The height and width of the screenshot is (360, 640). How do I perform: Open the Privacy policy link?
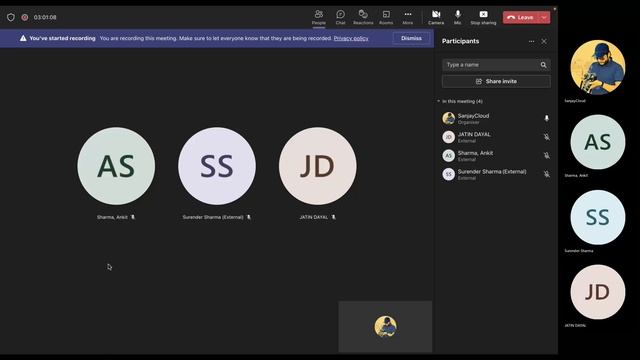point(351,38)
